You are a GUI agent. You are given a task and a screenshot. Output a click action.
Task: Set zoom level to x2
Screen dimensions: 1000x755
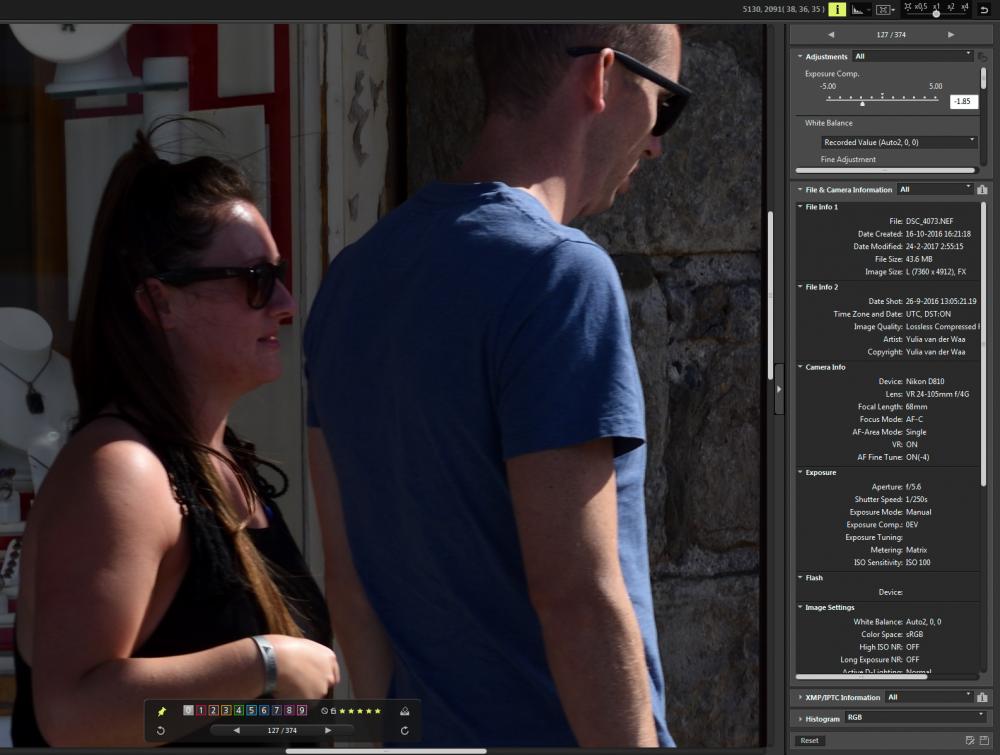point(951,7)
